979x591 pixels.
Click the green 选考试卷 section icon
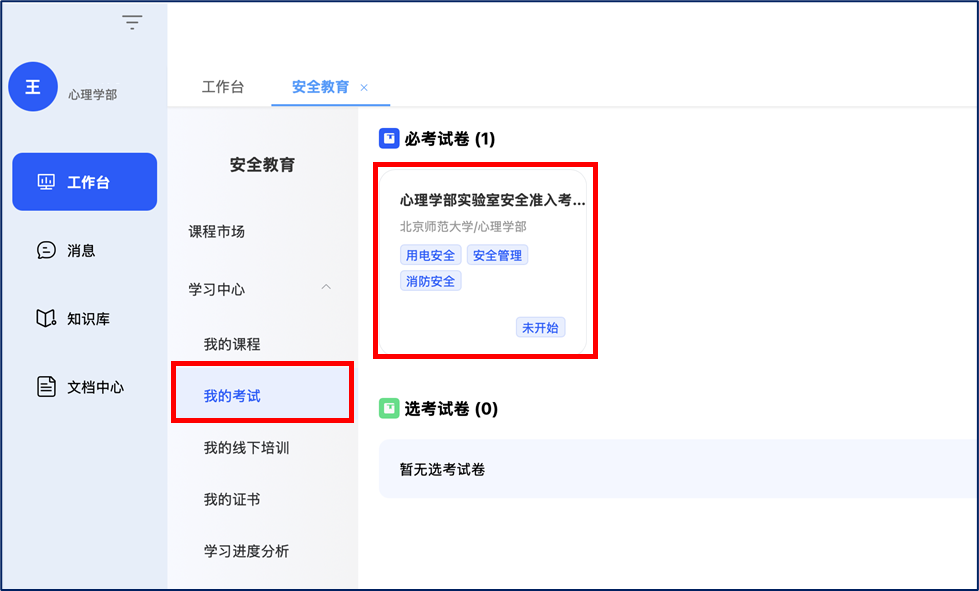pyautogui.click(x=389, y=408)
